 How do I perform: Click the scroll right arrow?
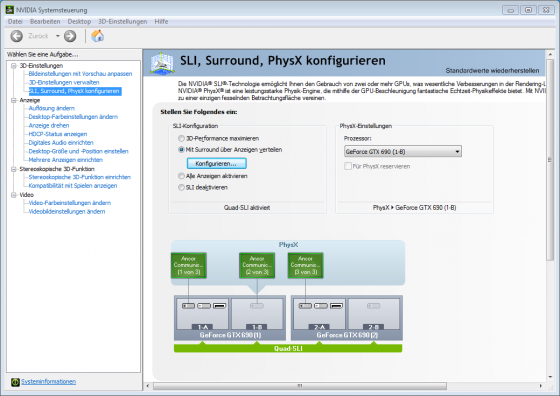541,386
